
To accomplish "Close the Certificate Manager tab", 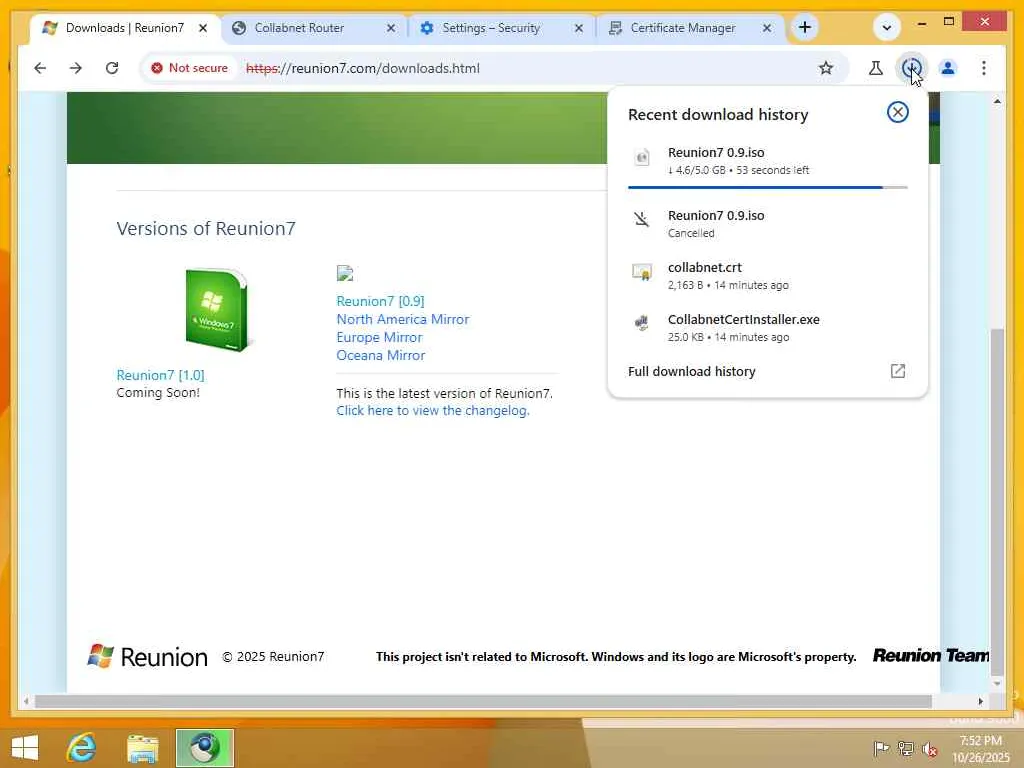I will [x=767, y=28].
